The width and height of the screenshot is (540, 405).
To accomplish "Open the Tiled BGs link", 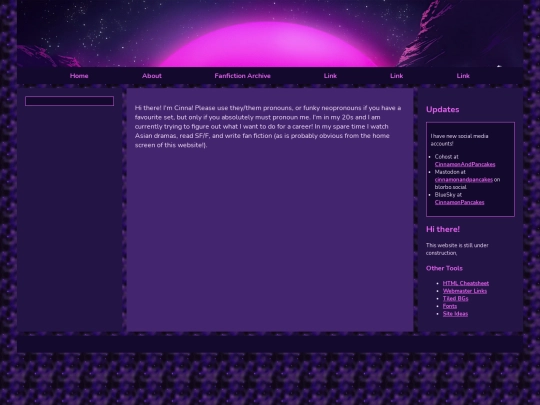I will pos(455,298).
